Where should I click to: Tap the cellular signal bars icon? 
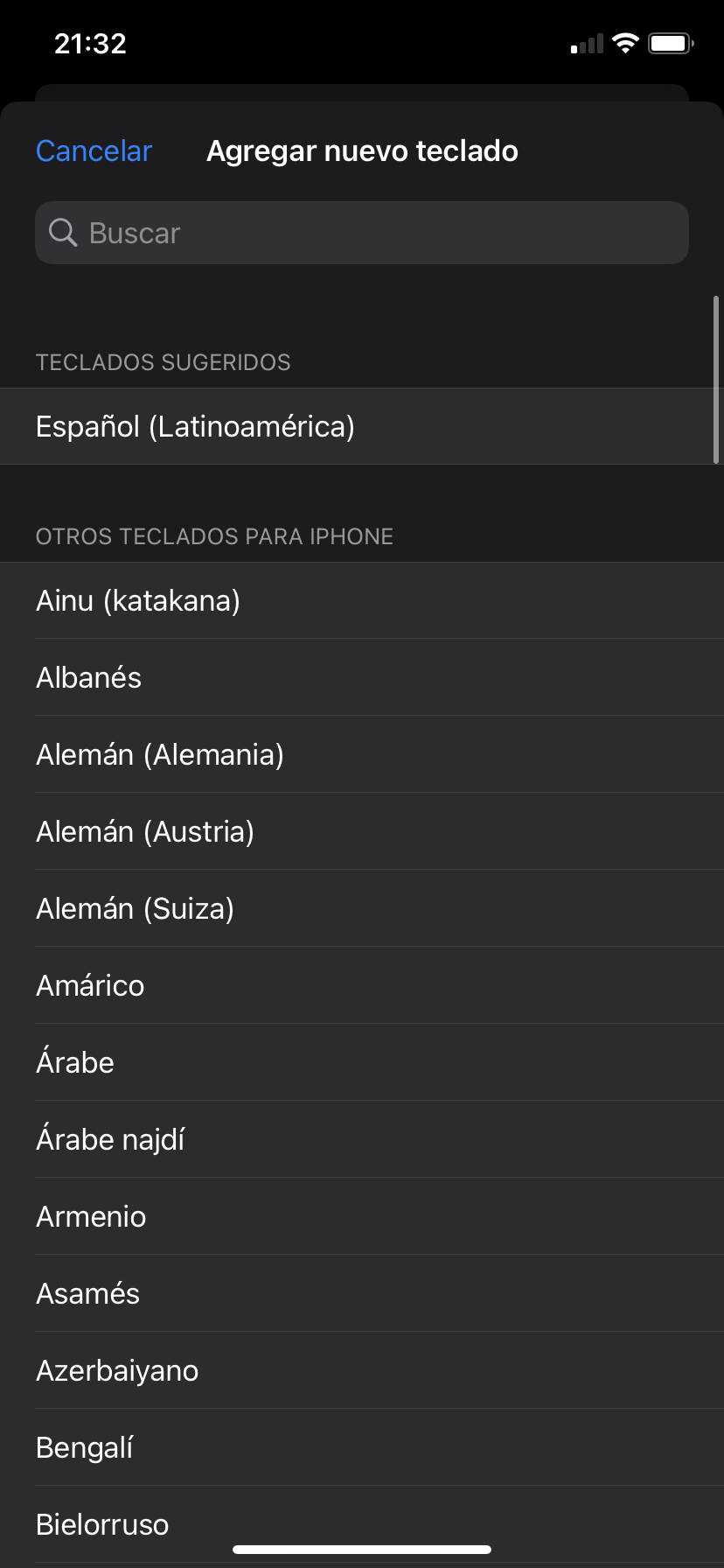(587, 44)
